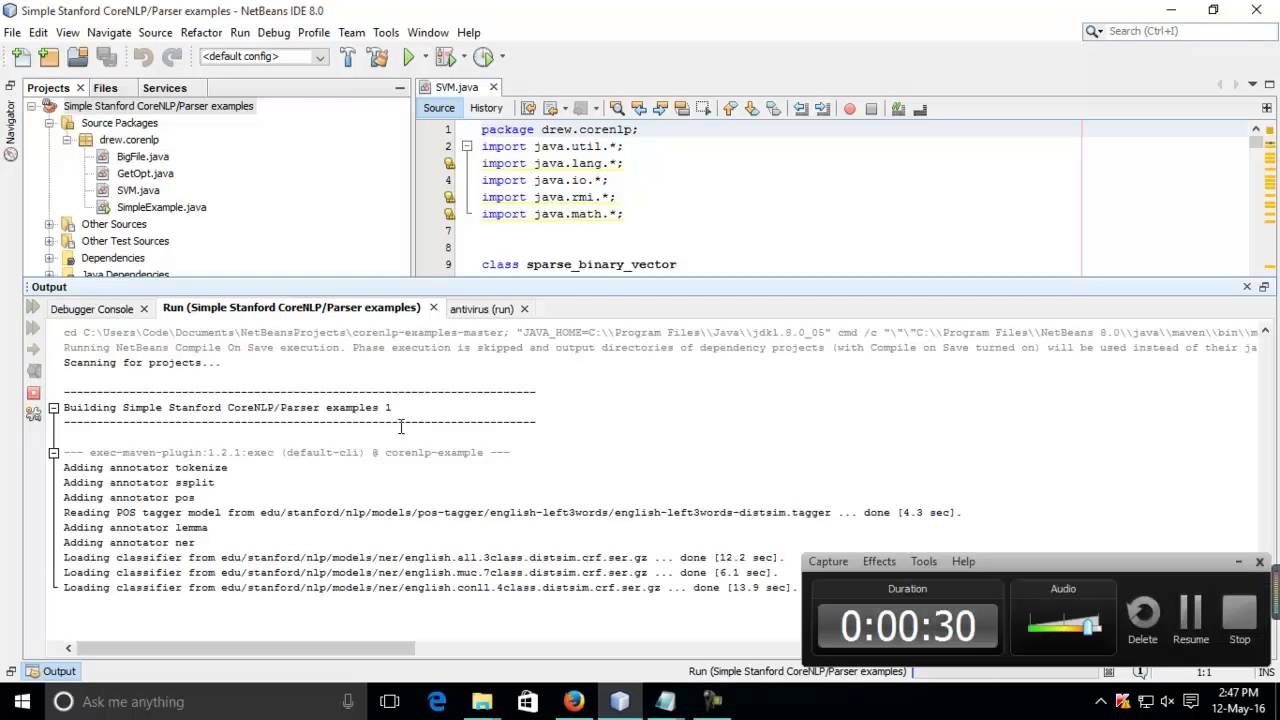Click the red Stop icon in Output sidebar
Image resolution: width=1280 pixels, height=720 pixels.
tap(33, 393)
